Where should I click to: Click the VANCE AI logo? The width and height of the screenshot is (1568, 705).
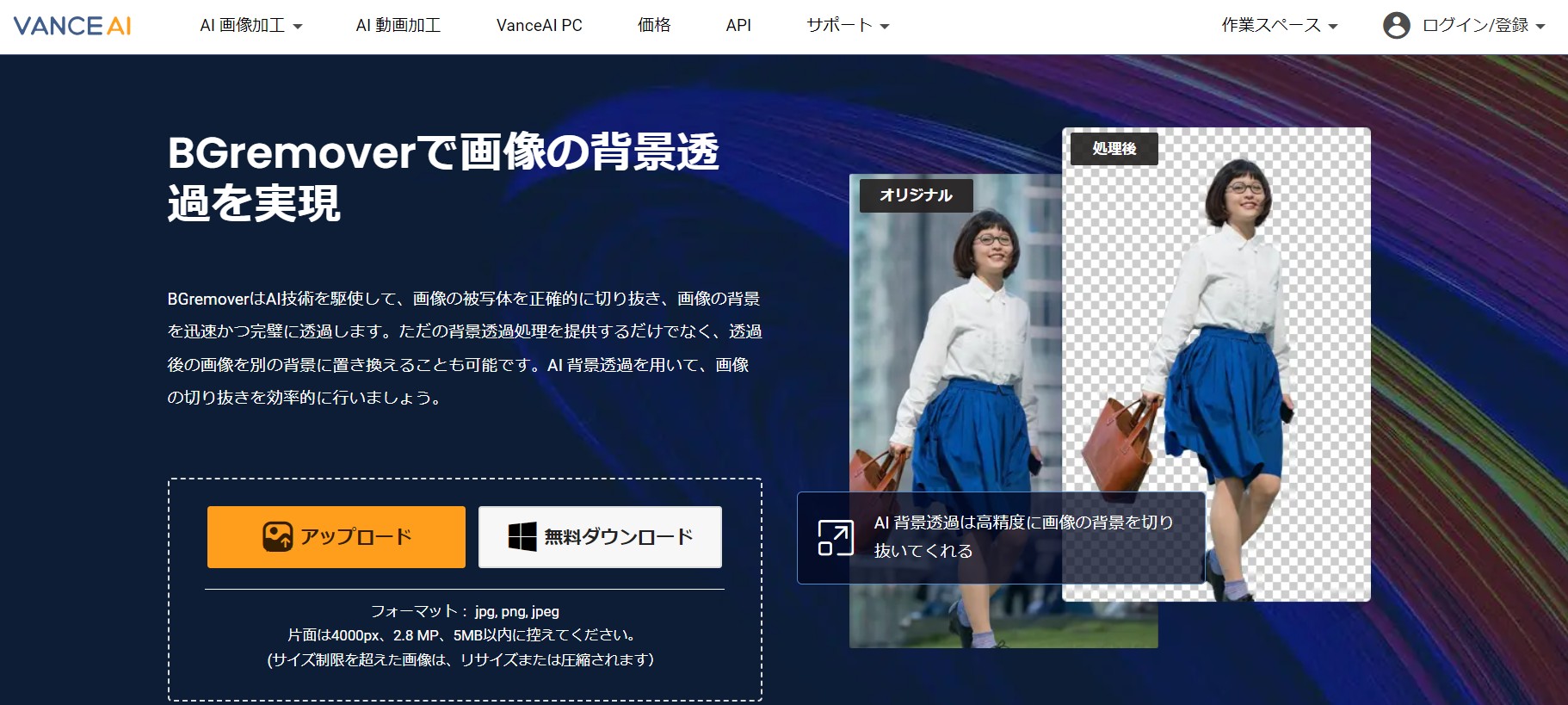click(72, 26)
